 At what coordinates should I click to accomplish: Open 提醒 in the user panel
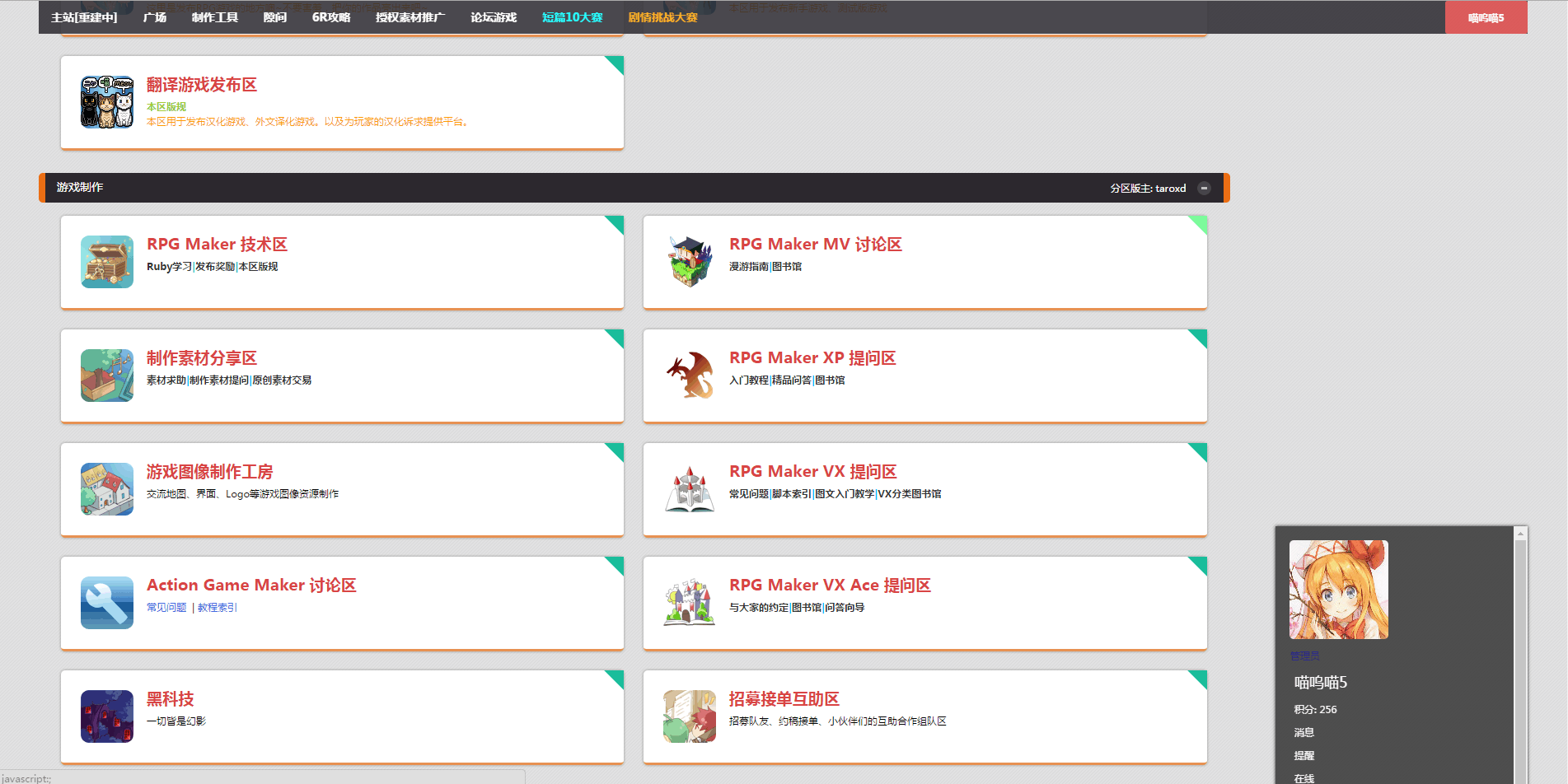point(1304,756)
